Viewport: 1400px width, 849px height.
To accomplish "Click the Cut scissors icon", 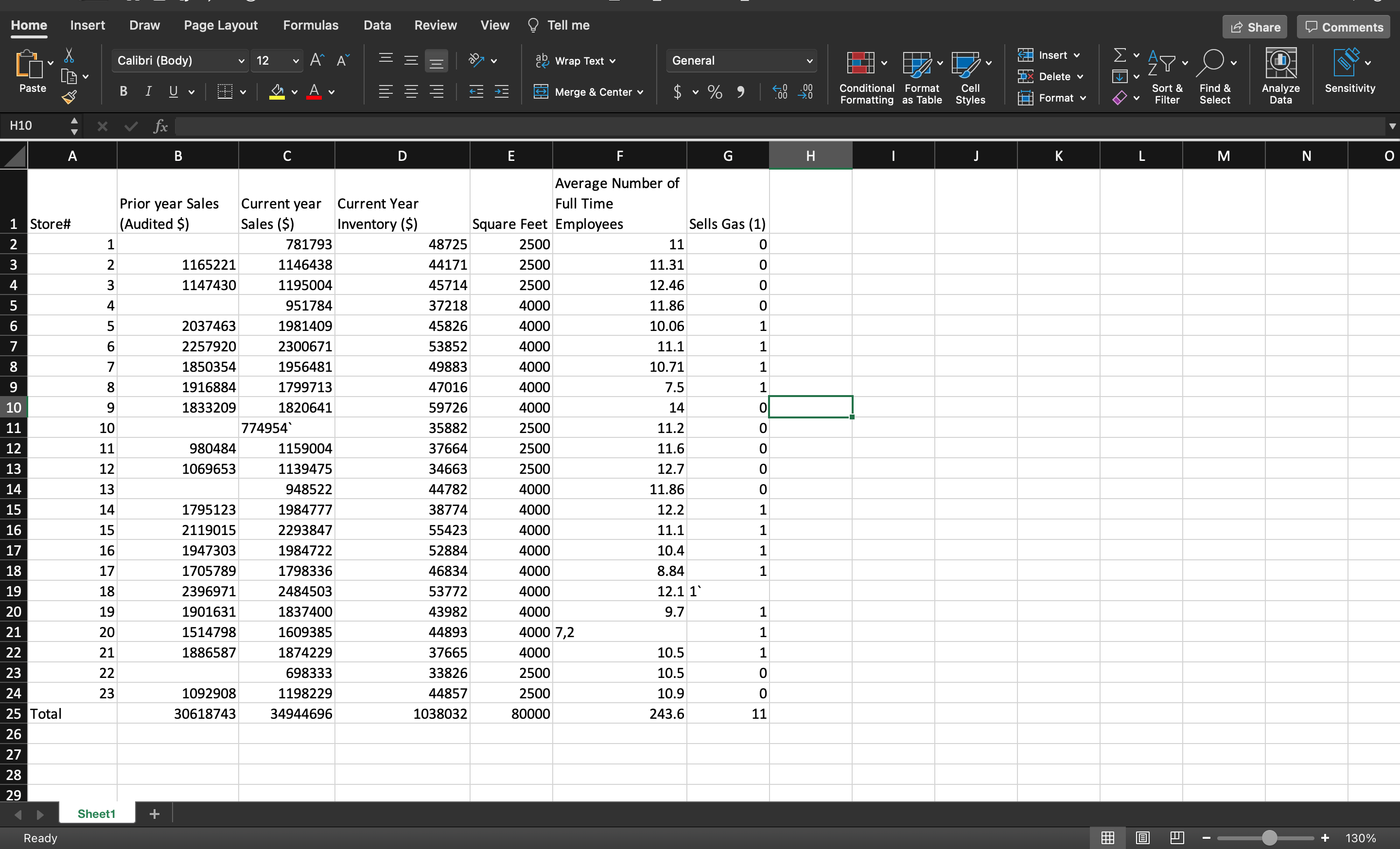I will tap(69, 55).
